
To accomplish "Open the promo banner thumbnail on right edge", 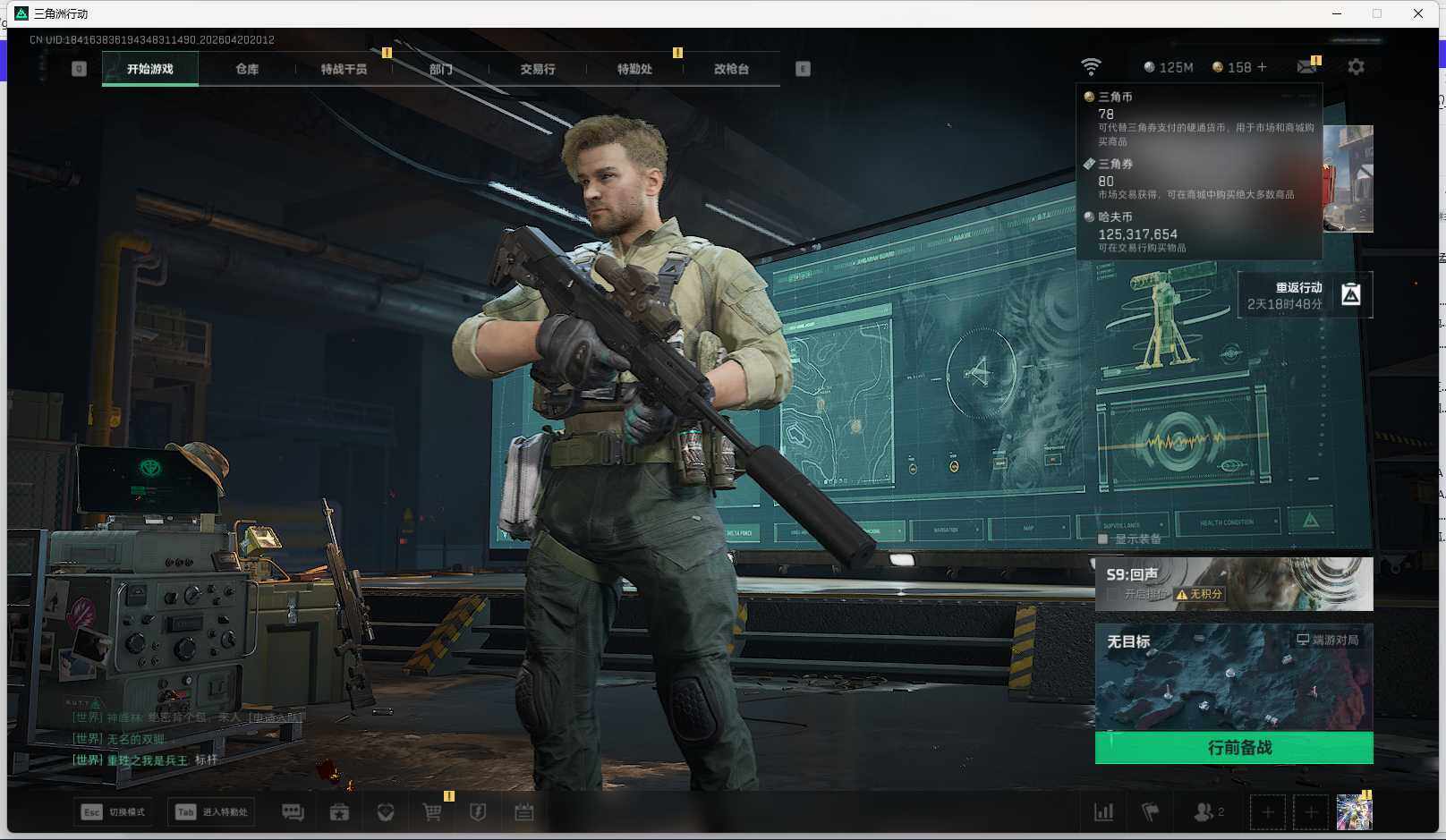I will tap(1348, 179).
